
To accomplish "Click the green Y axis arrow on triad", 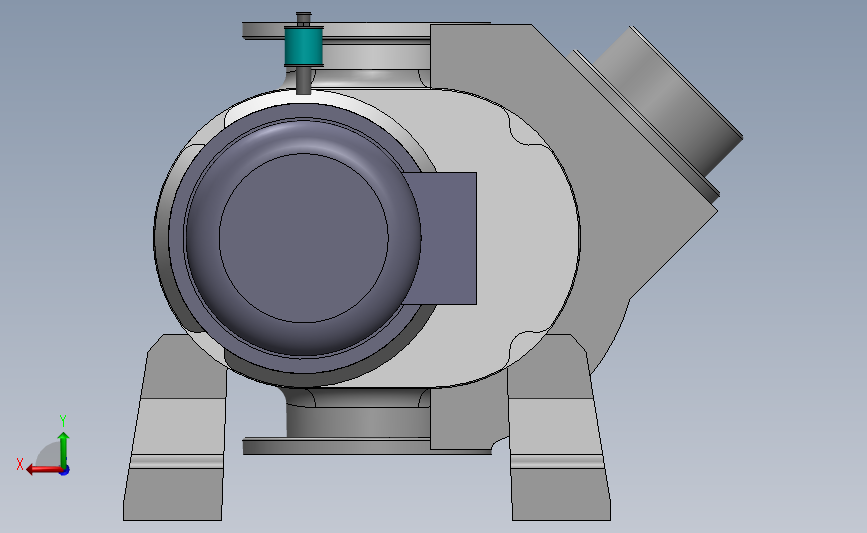I will click(x=64, y=449).
